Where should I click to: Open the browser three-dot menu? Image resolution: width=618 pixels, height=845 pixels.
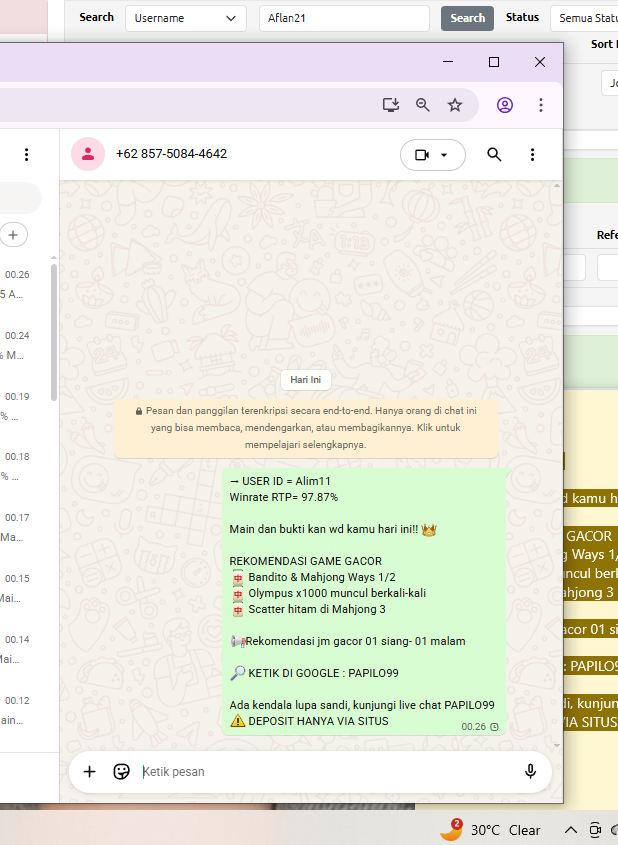coord(540,105)
